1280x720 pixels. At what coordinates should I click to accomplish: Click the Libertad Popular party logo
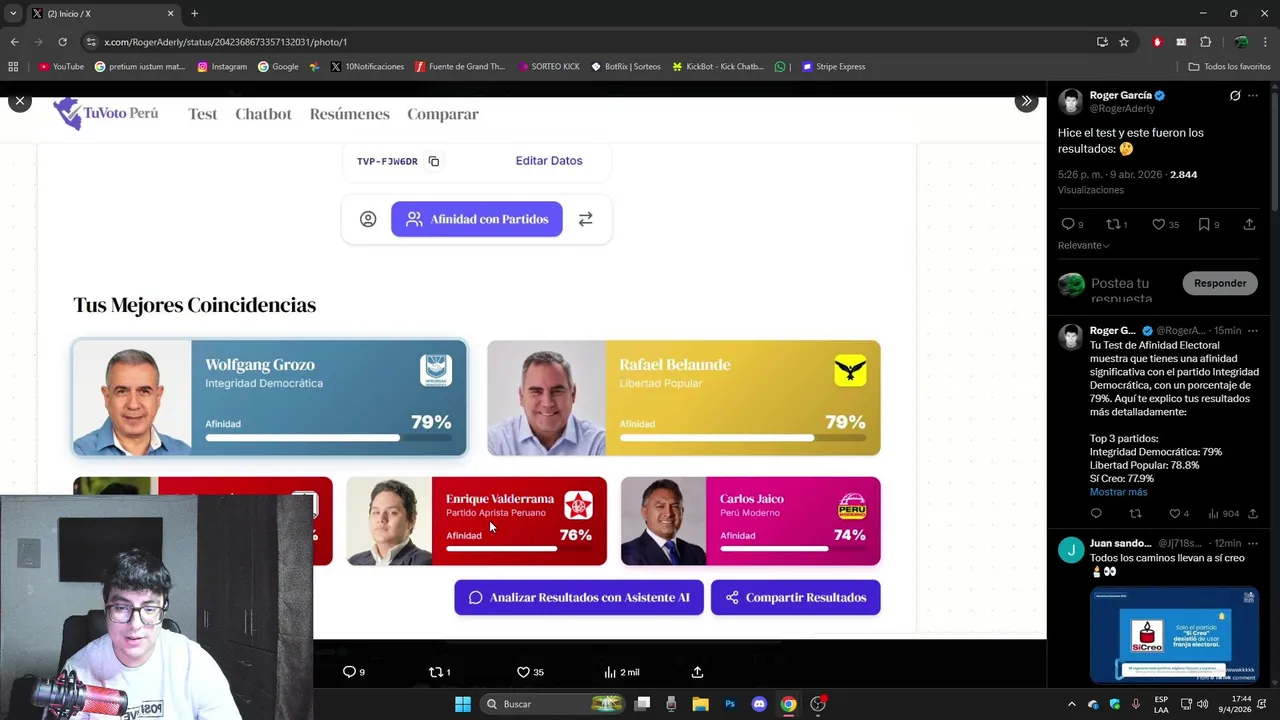tap(850, 370)
